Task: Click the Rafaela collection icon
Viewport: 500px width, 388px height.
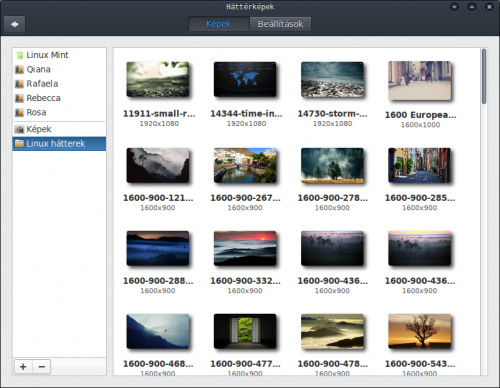Action: pyautogui.click(x=19, y=84)
